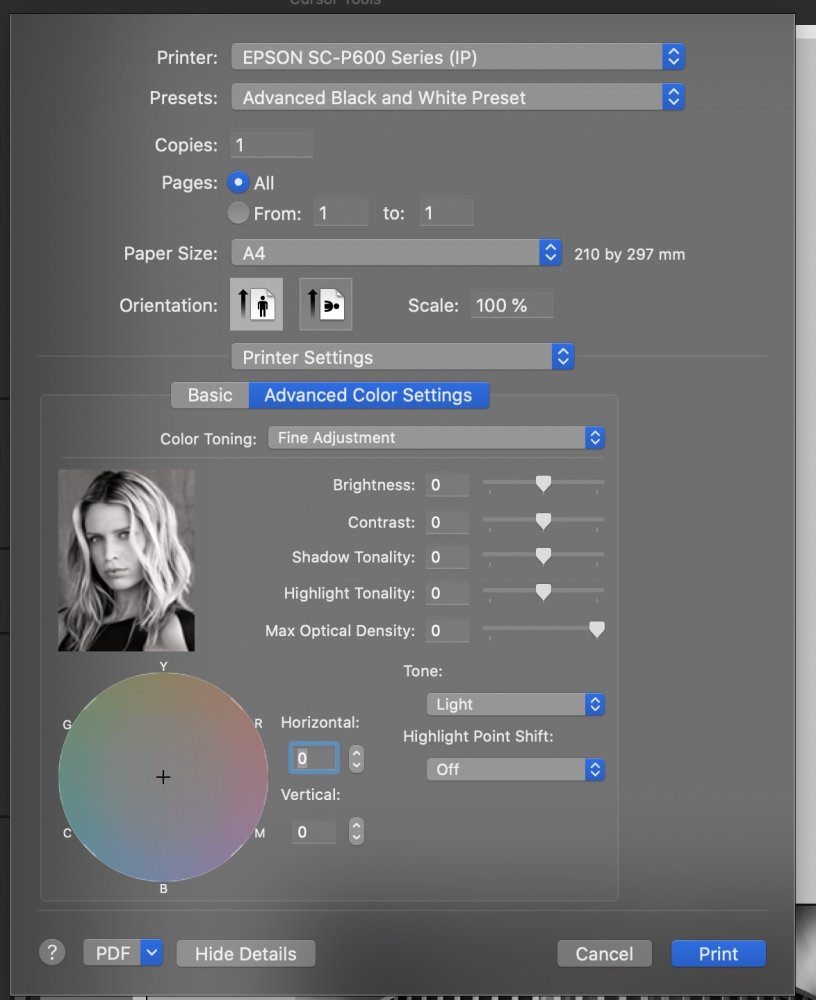Open the Printer selection dropdown
The height and width of the screenshot is (1000, 816).
coord(457,57)
